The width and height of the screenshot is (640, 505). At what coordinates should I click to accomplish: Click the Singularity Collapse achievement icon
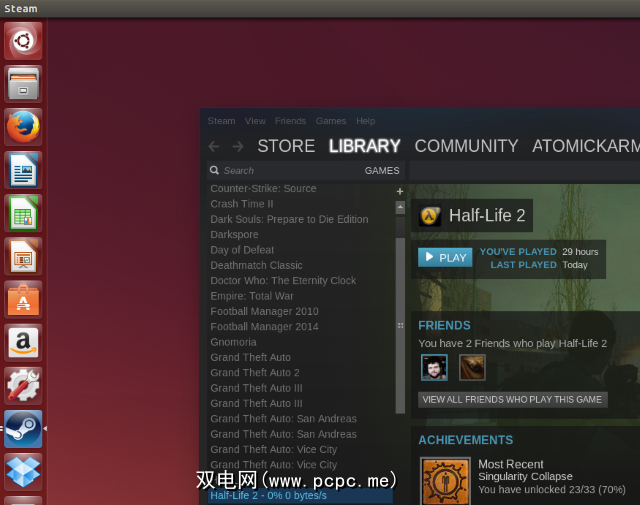pos(445,481)
